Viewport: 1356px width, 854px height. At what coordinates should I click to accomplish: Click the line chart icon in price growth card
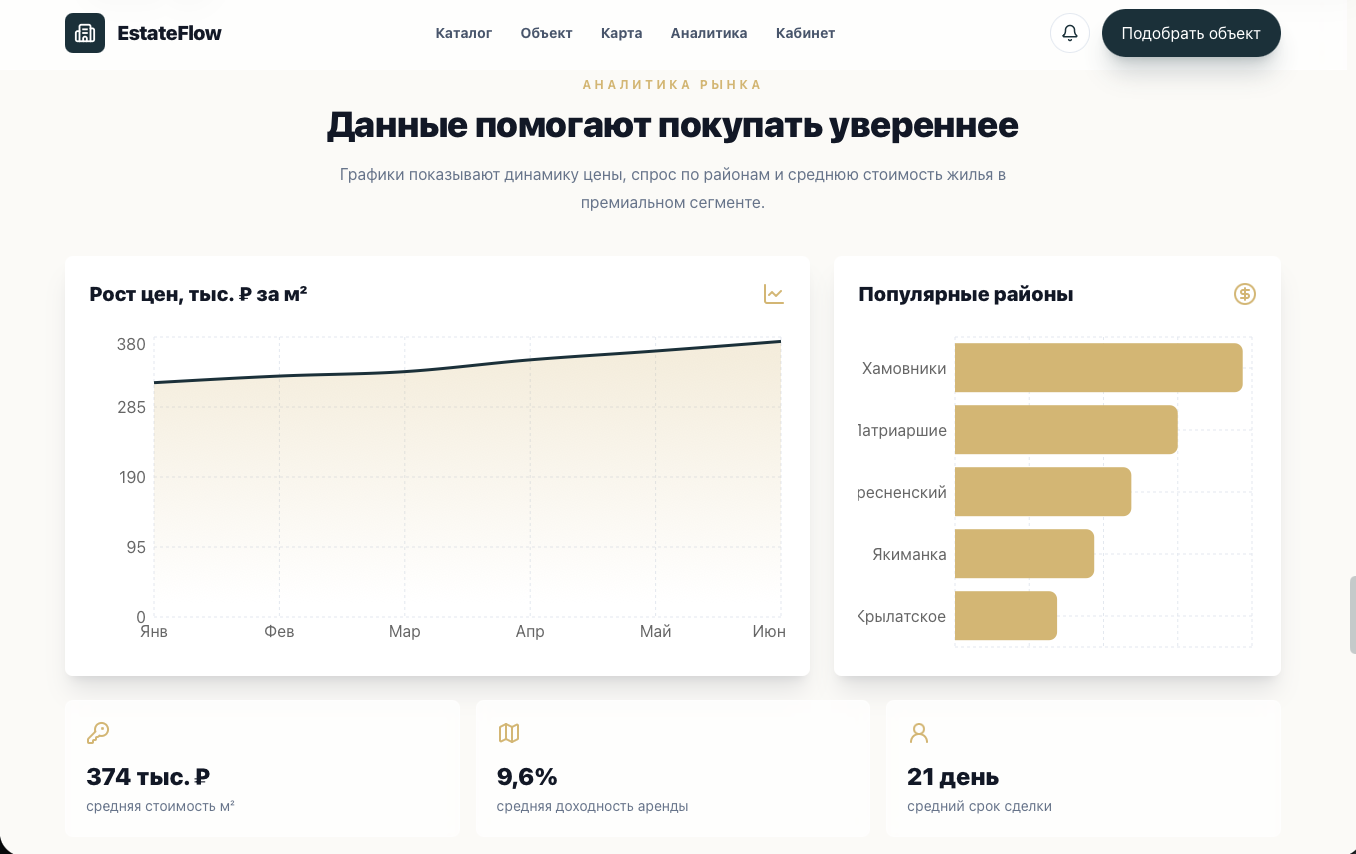[x=774, y=294]
